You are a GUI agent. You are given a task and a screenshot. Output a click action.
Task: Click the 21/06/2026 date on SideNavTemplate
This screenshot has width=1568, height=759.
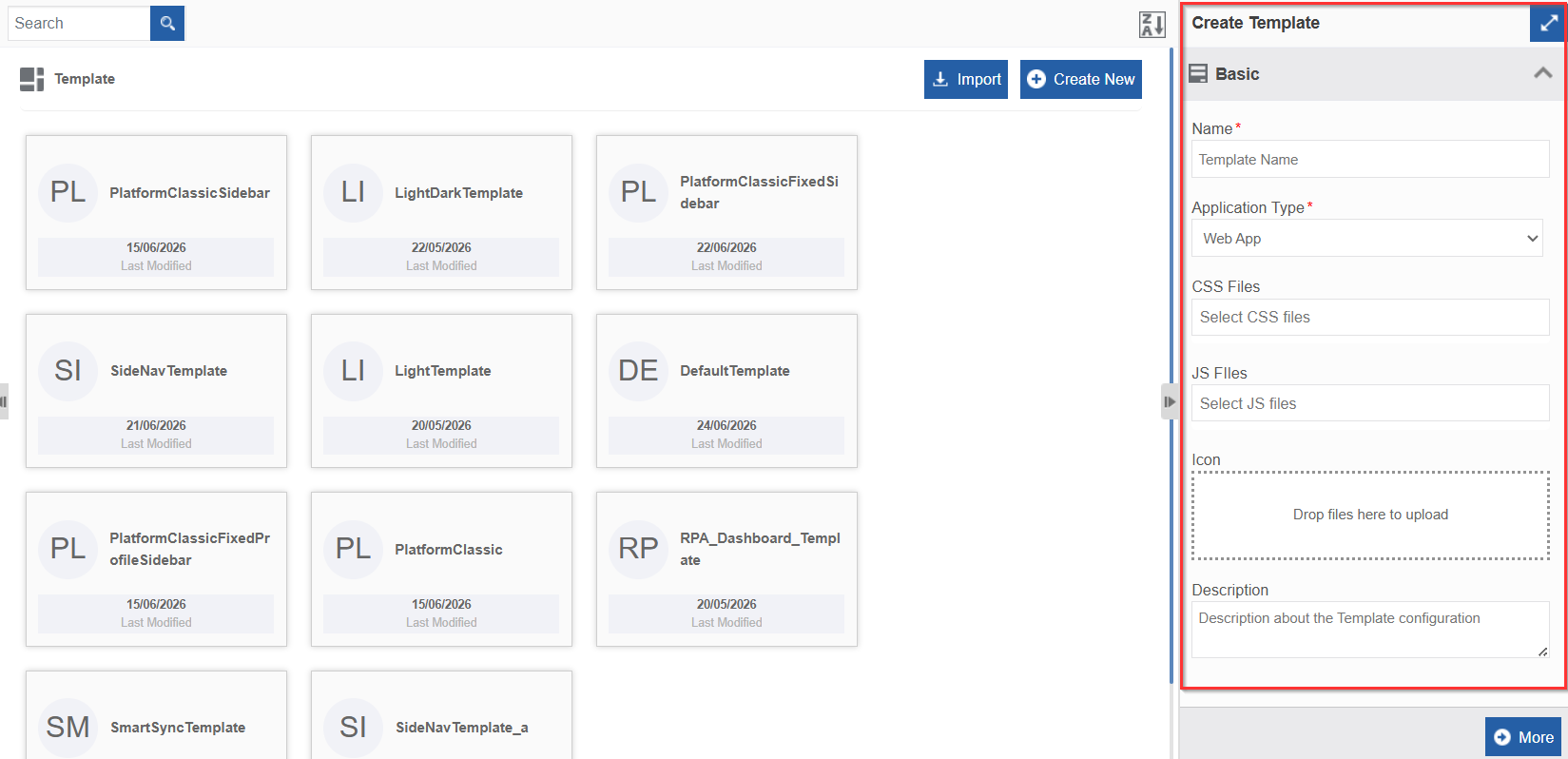[156, 425]
